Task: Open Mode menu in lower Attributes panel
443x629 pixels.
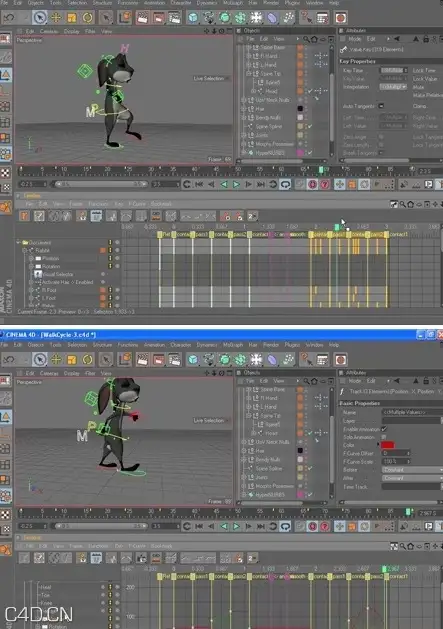Action: [355, 381]
